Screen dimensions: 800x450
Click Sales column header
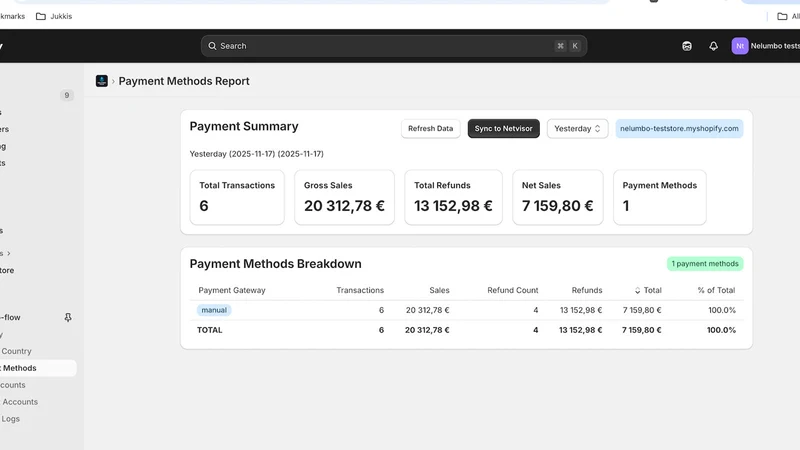pos(439,290)
